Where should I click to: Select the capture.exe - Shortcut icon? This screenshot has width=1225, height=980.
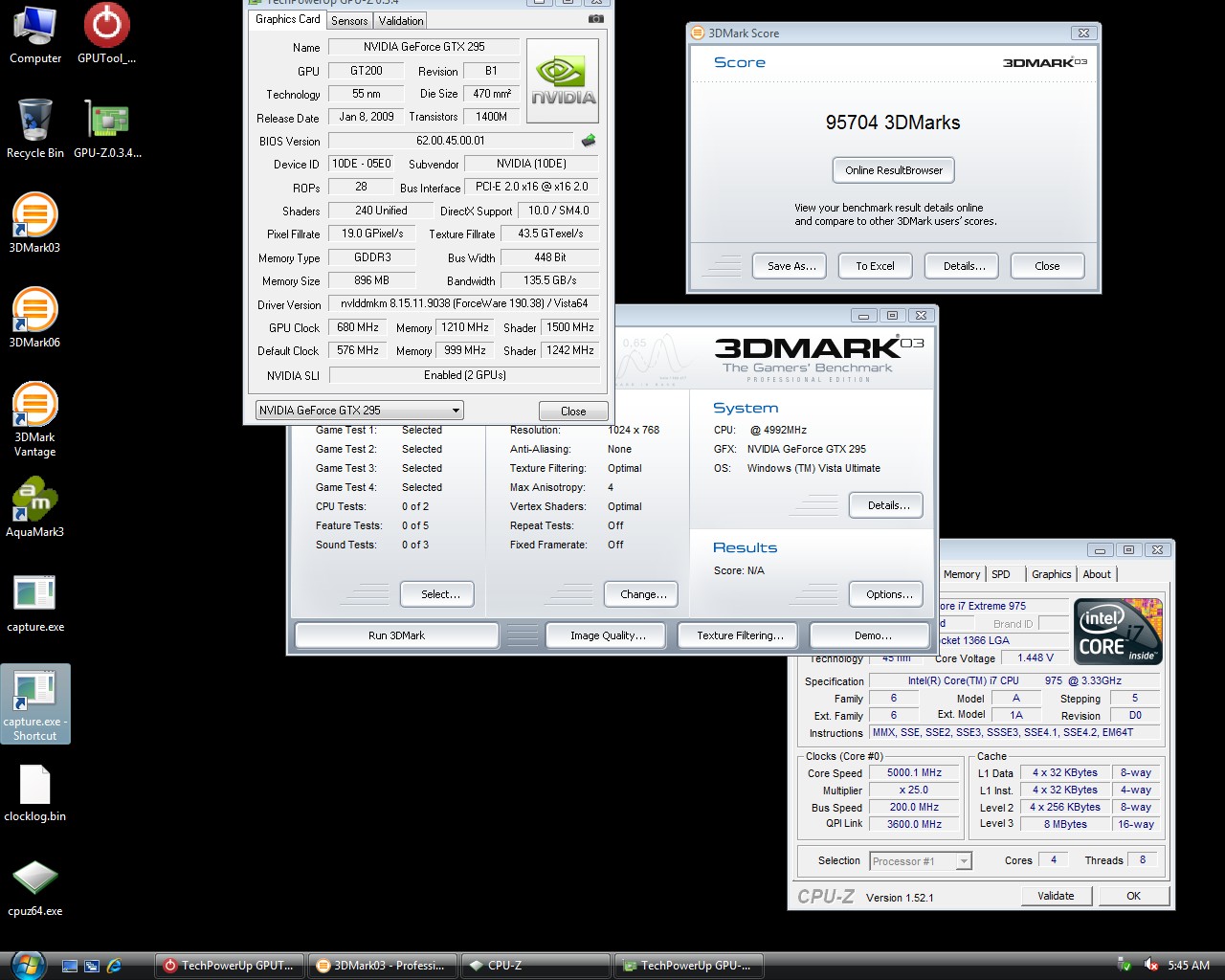click(x=35, y=704)
